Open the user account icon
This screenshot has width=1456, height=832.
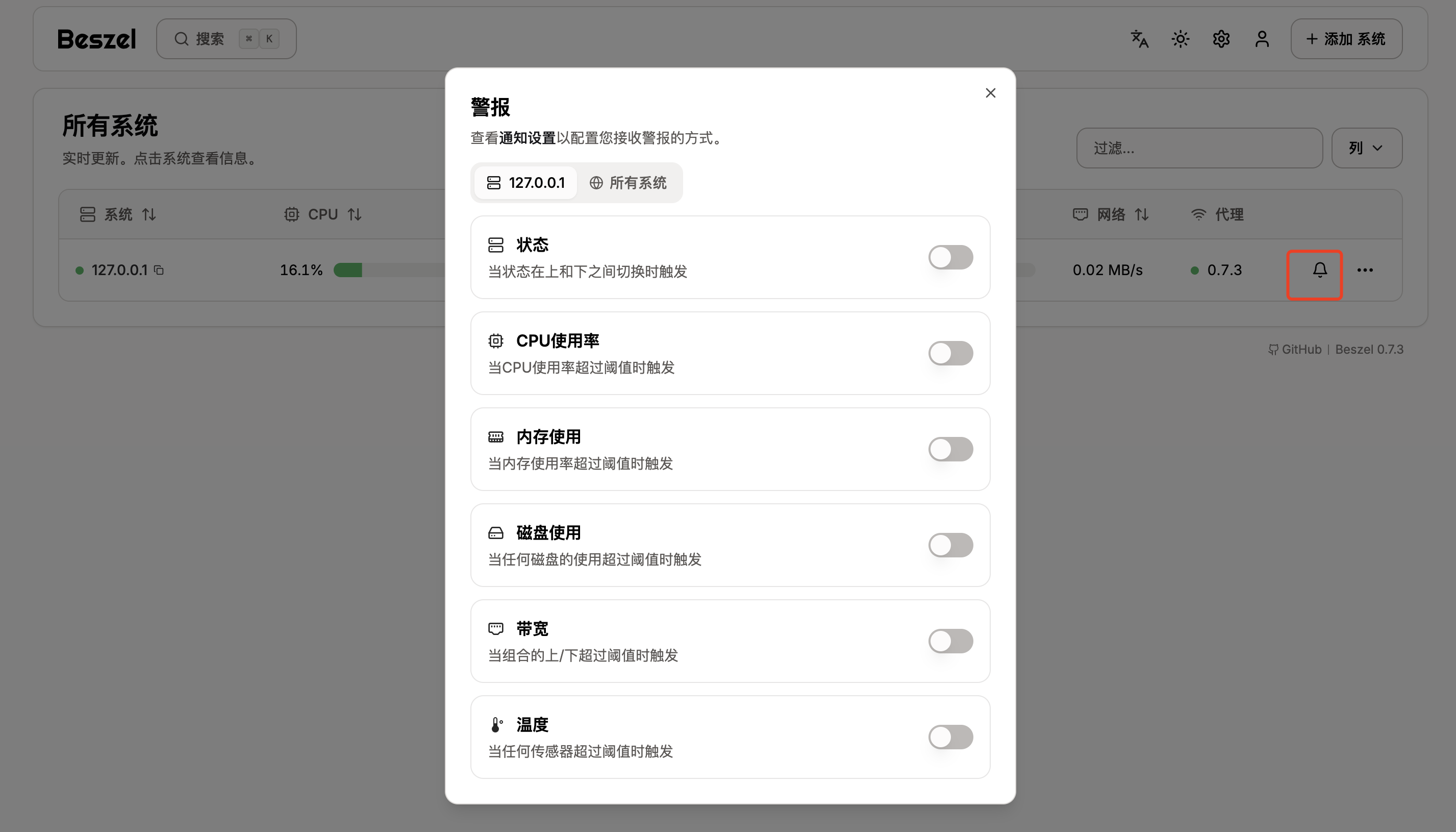[x=1262, y=38]
